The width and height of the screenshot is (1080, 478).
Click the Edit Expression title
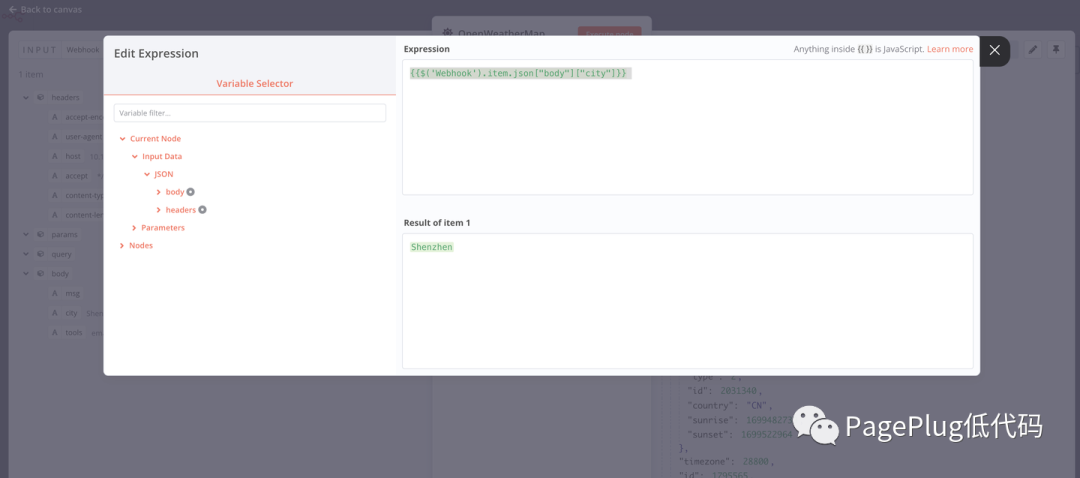(x=156, y=54)
